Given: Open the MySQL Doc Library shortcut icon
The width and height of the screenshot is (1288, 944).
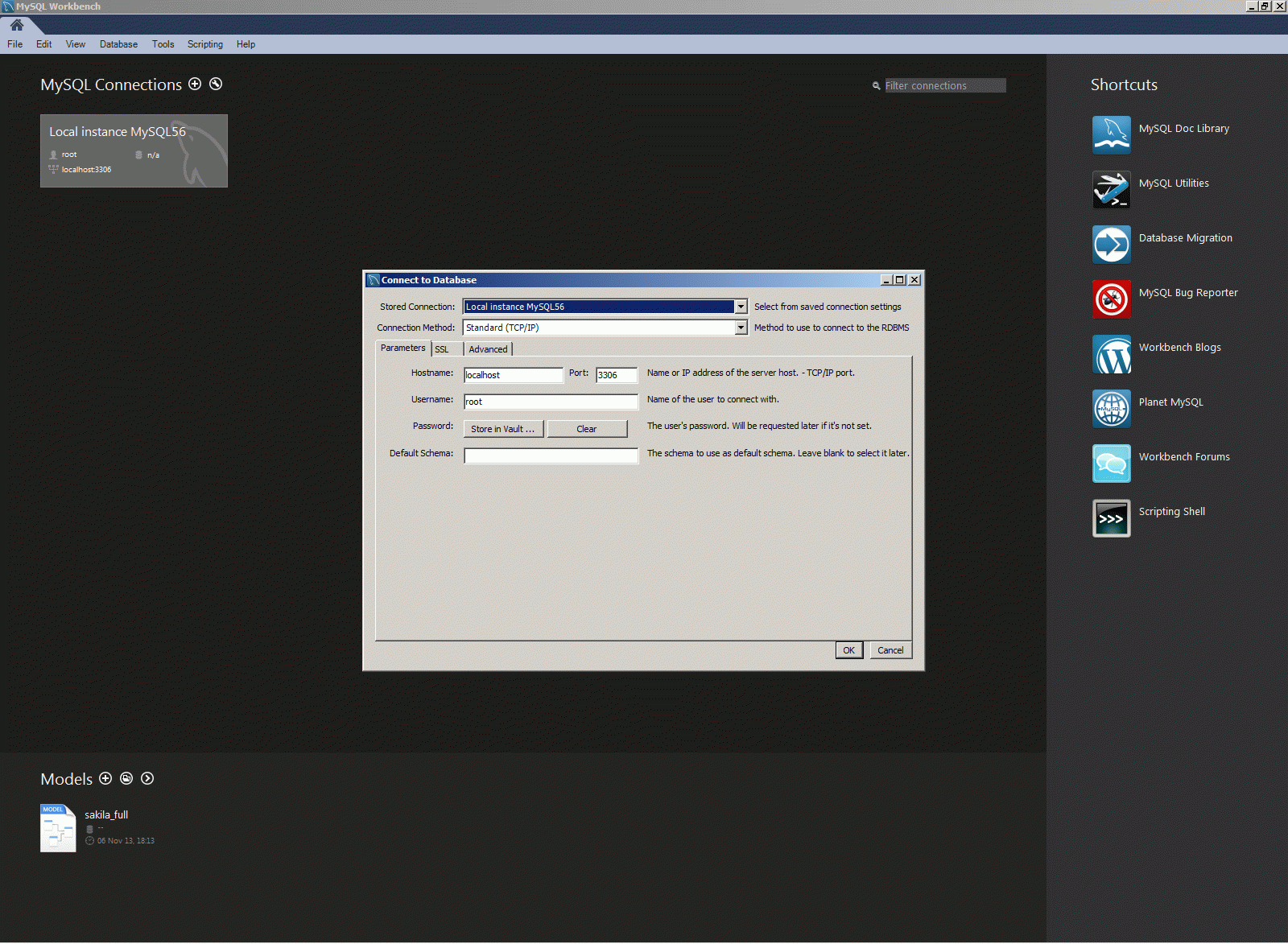Looking at the screenshot, I should pos(1112,135).
